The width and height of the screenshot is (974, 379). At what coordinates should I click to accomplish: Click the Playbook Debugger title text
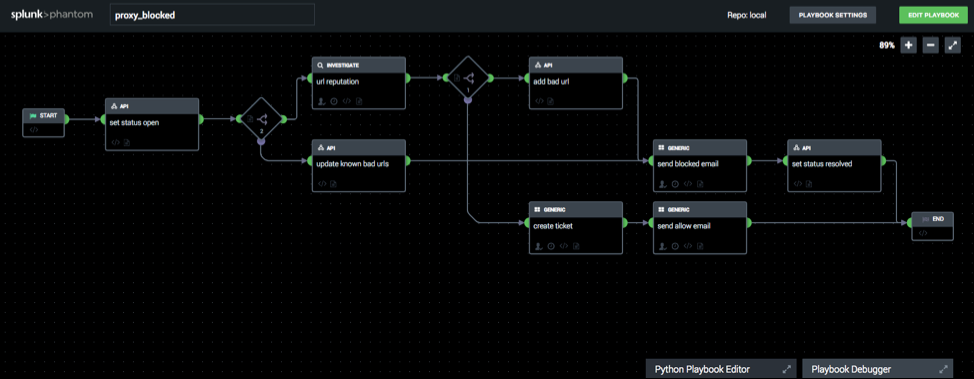point(851,369)
